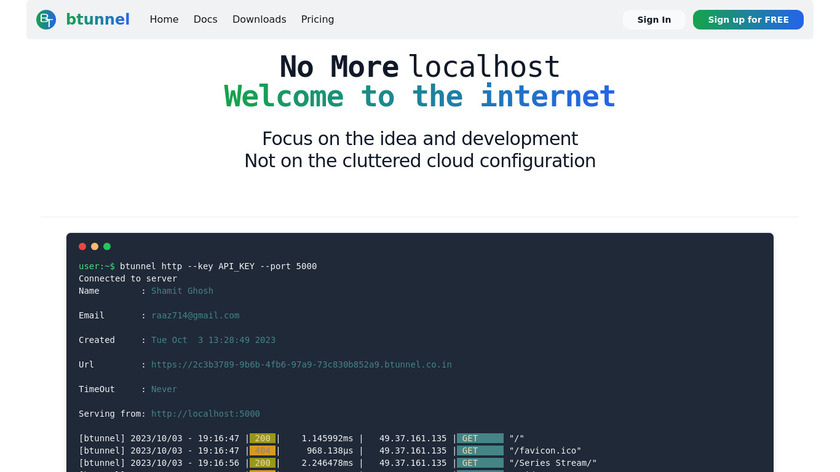Click the latency value '2.246478ms'
Image resolution: width=840 pixels, height=472 pixels.
click(x=327, y=463)
